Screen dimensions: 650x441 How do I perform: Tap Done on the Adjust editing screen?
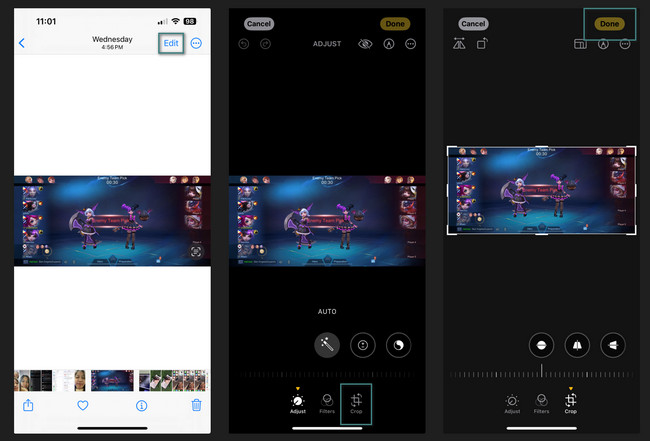coord(395,24)
